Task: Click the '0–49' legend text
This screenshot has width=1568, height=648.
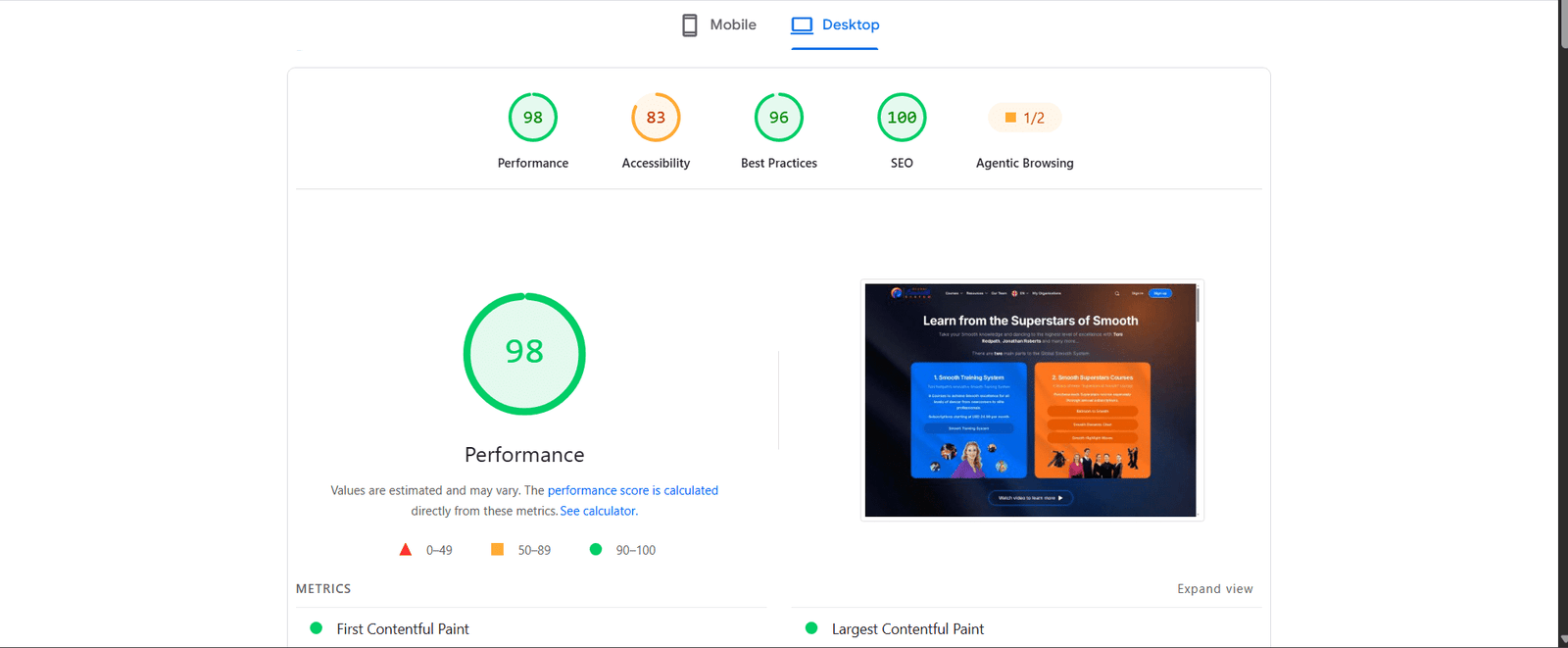Action: point(439,551)
